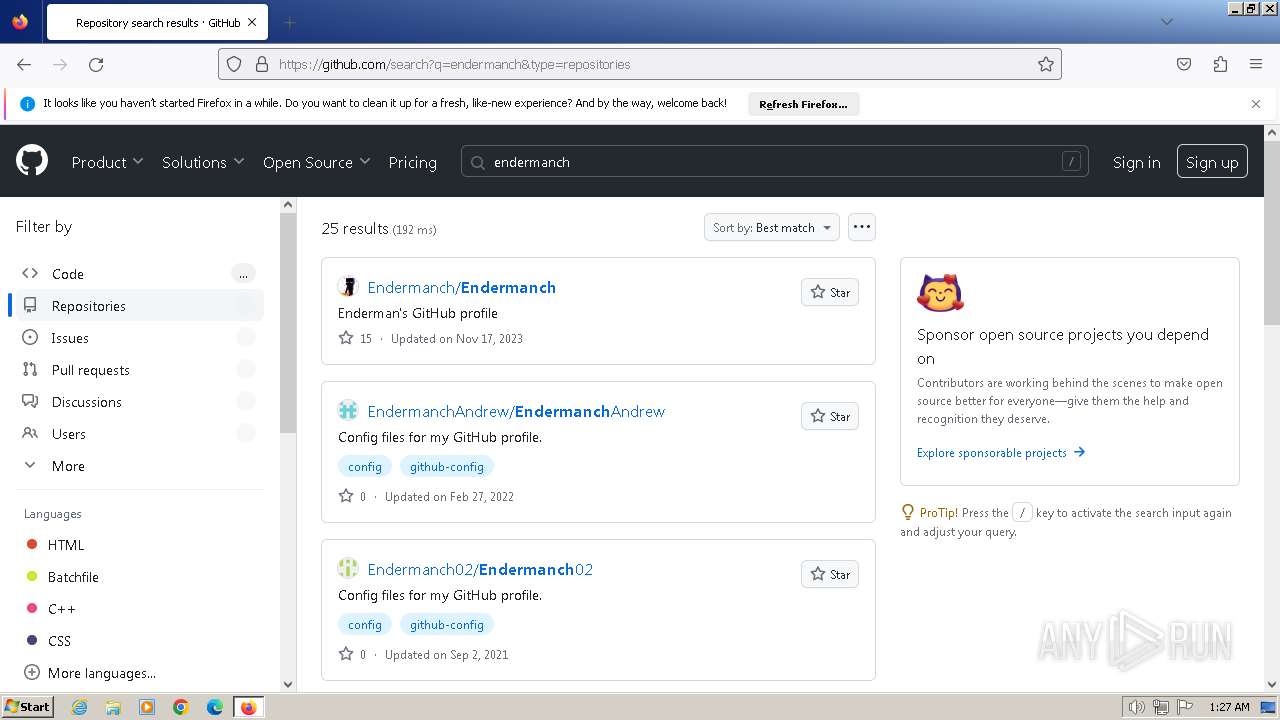Expand the Solutions navigation dropdown
1280x720 pixels.
(x=203, y=162)
